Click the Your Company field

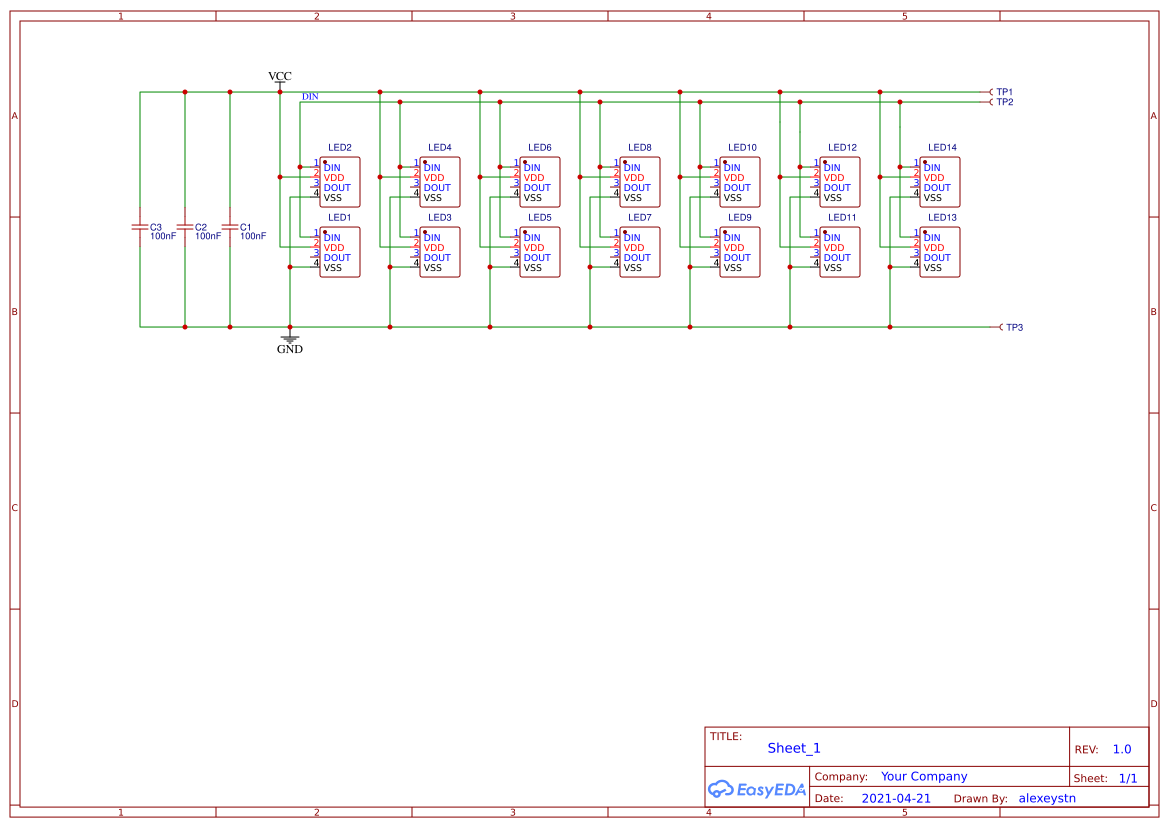[924, 776]
